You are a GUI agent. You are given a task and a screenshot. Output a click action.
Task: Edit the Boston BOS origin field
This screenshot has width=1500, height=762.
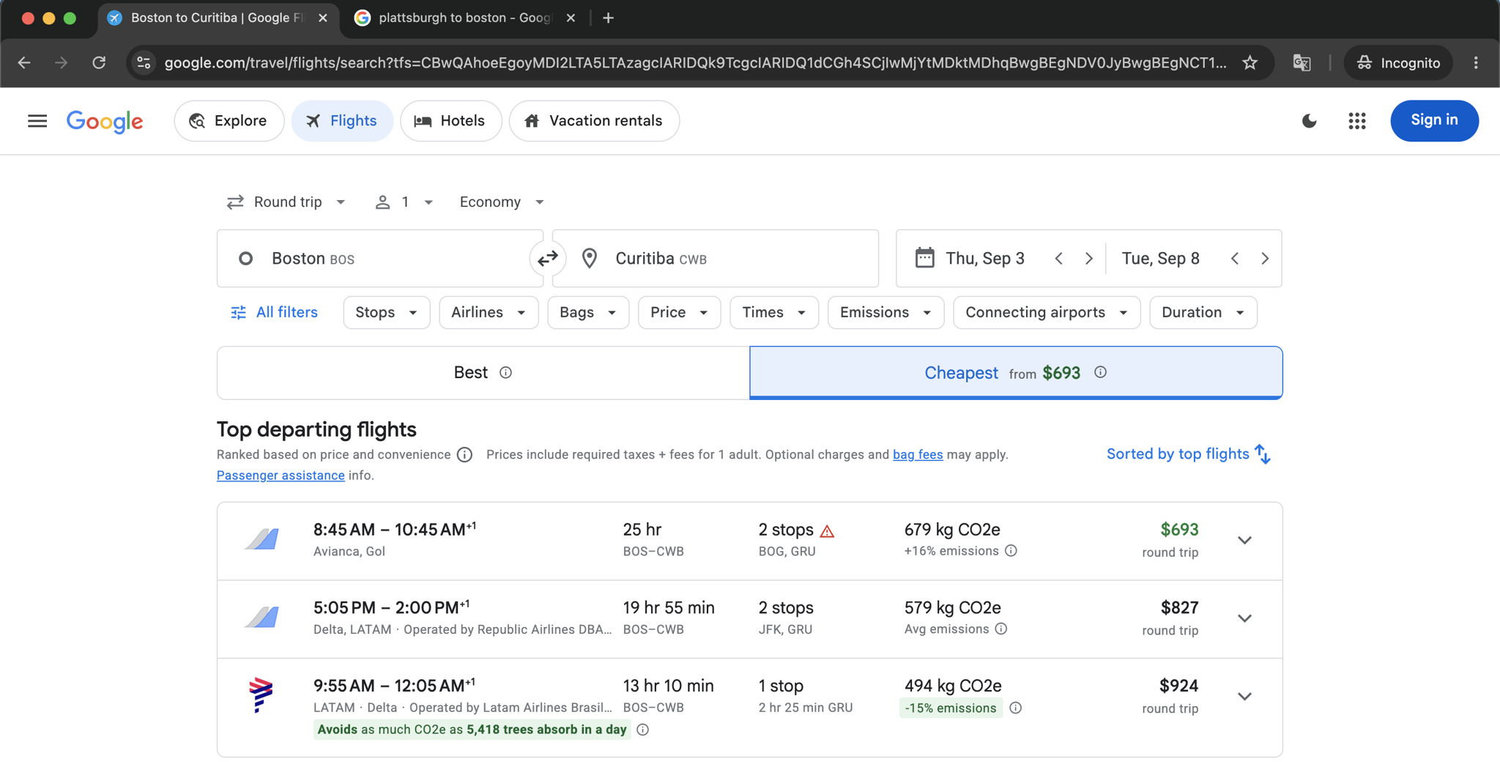pos(380,259)
